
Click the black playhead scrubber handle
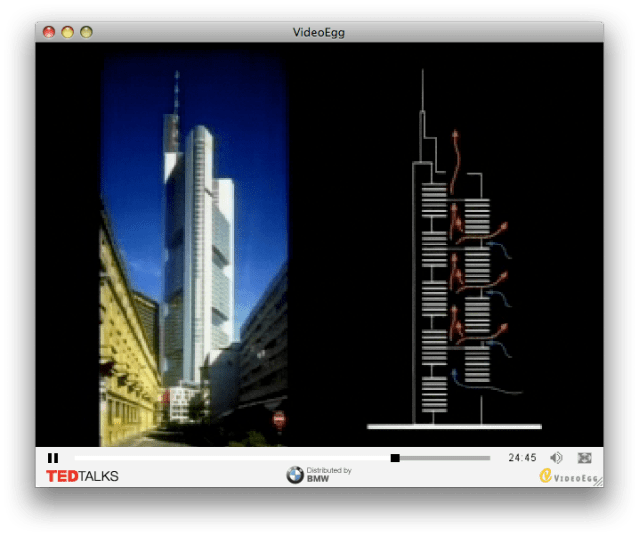[x=395, y=458]
